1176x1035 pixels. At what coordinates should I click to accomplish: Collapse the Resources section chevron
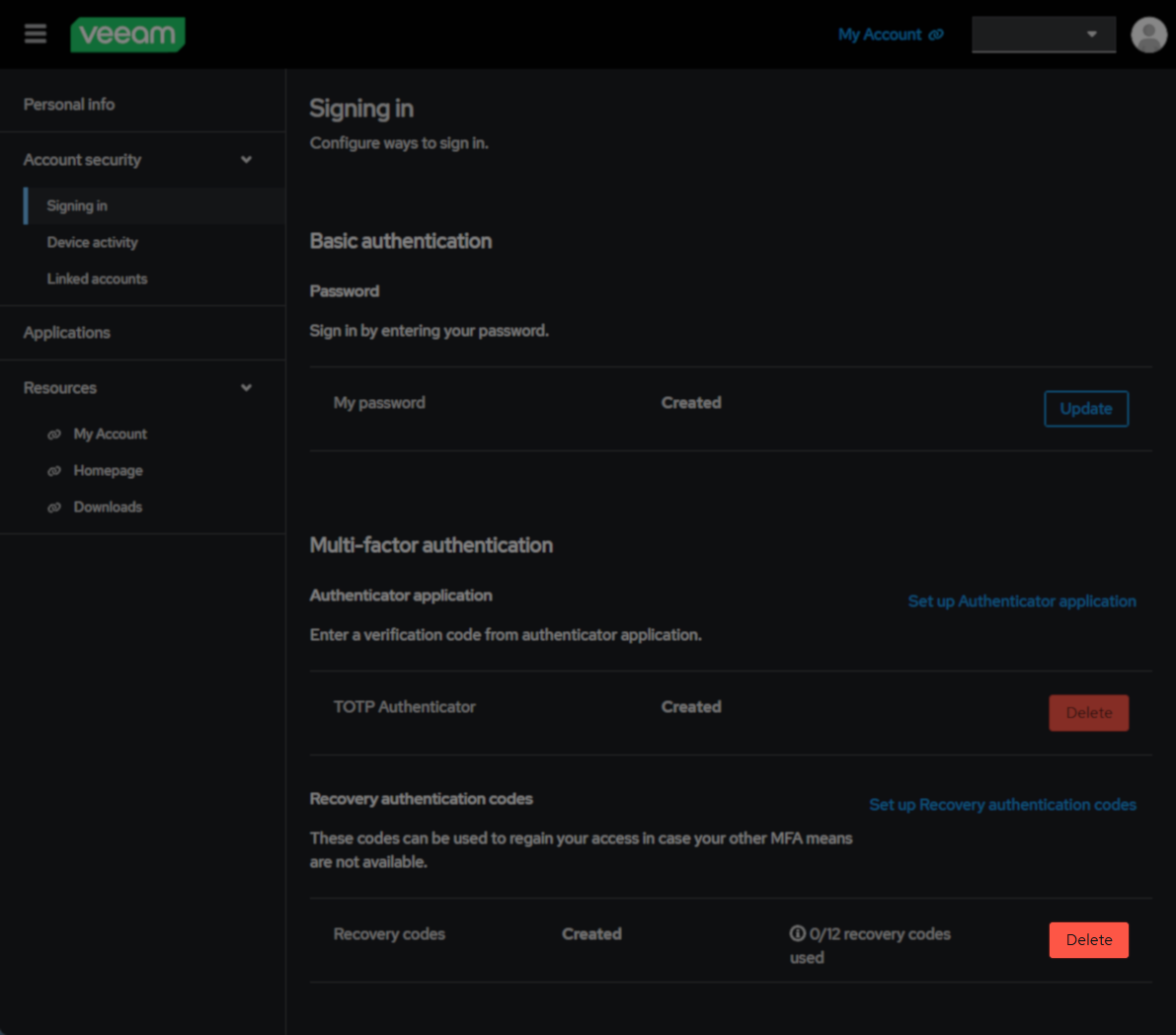click(246, 388)
